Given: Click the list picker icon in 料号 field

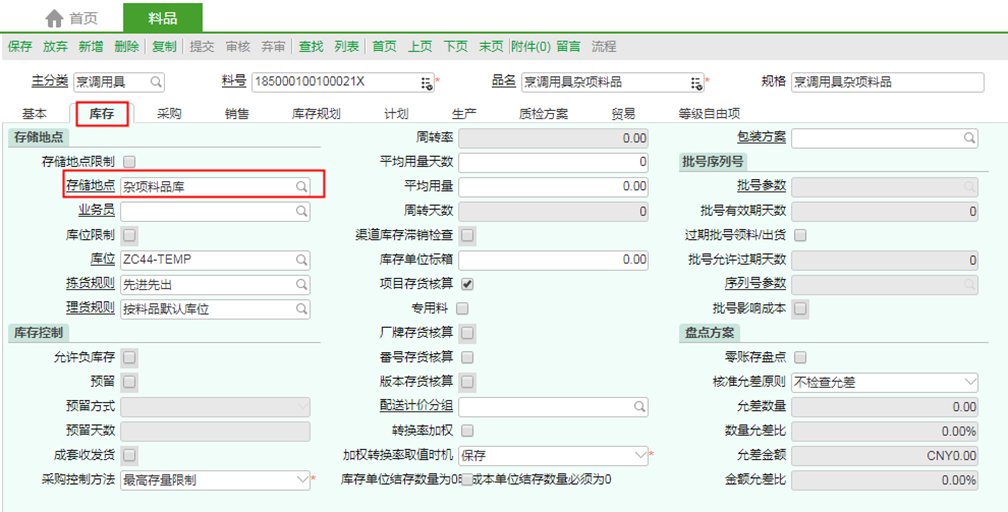Looking at the screenshot, I should coord(427,82).
